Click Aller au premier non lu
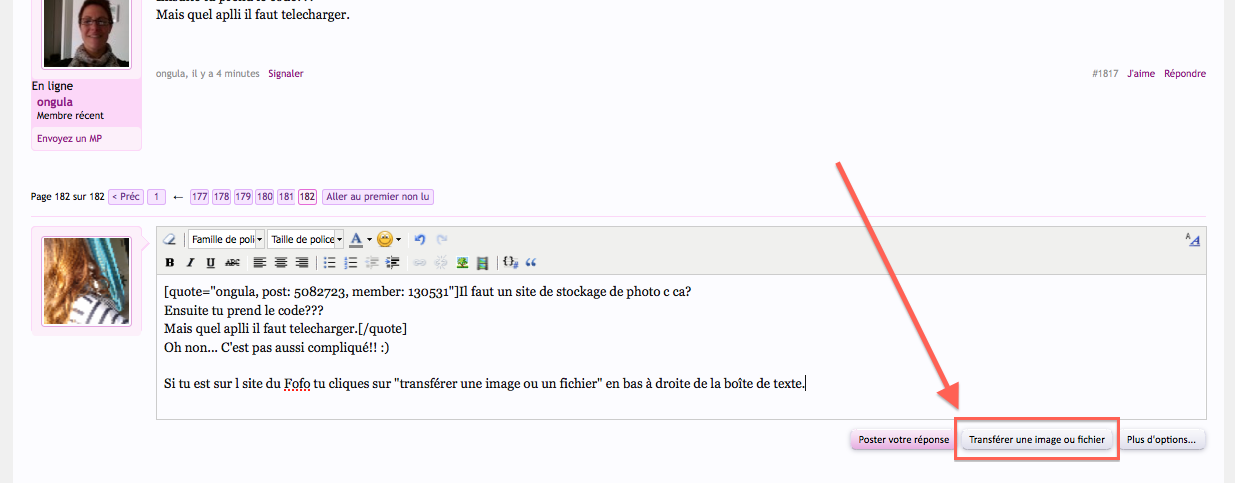The height and width of the screenshot is (483, 1235). tap(378, 197)
